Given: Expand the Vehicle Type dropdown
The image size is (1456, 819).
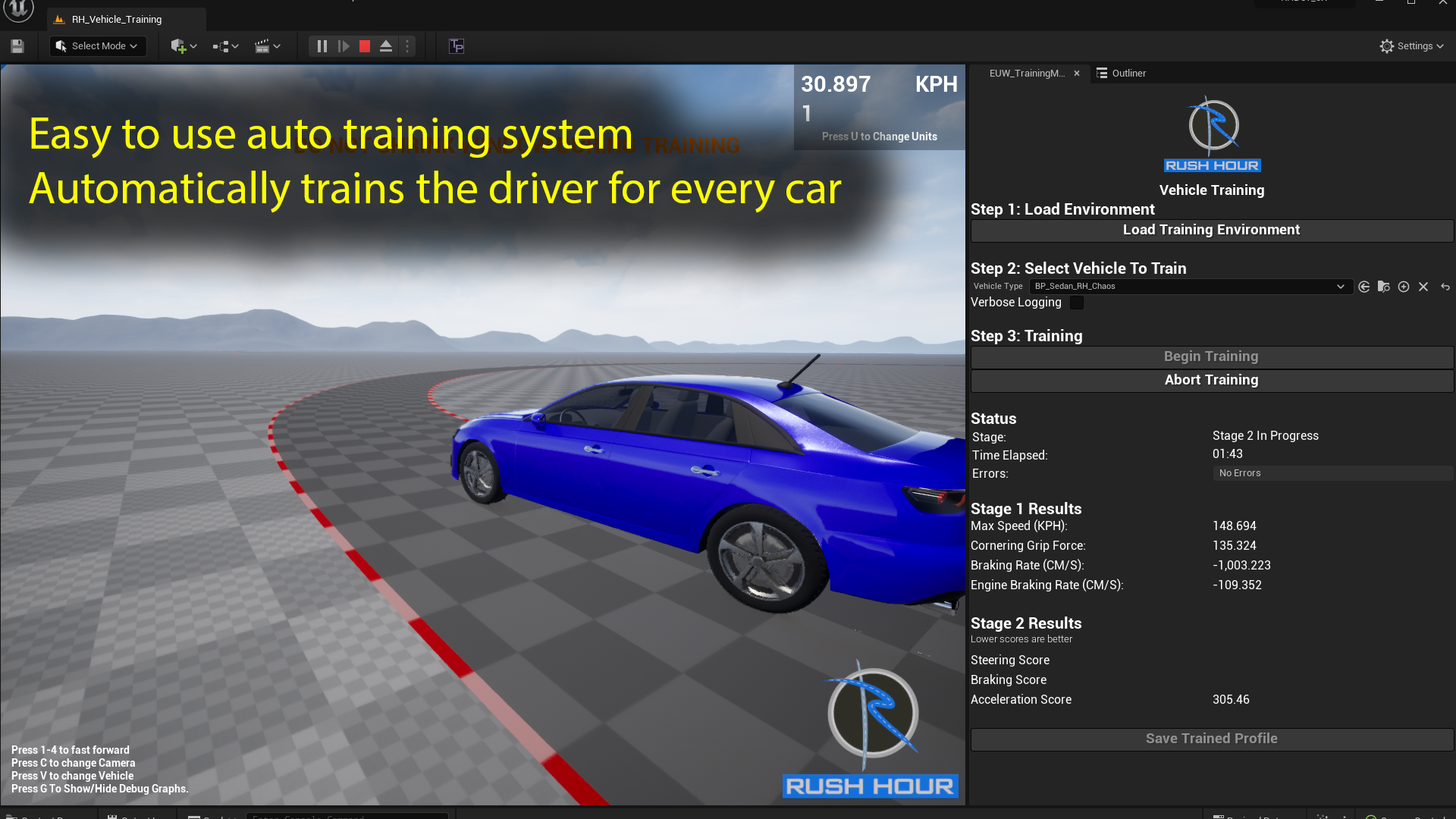Looking at the screenshot, I should point(1342,287).
